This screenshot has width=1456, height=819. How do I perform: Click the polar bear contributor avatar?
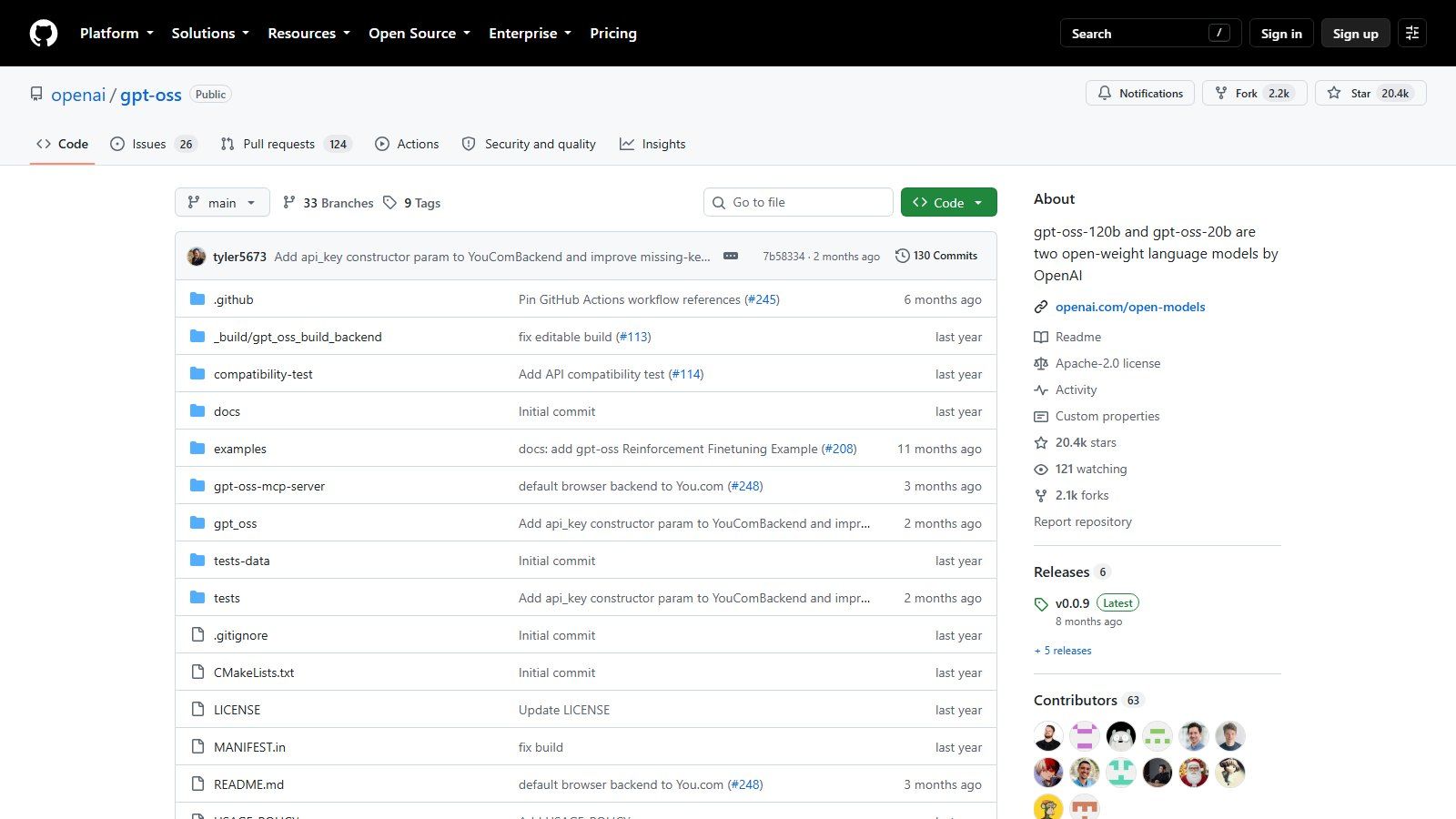[x=1121, y=736]
